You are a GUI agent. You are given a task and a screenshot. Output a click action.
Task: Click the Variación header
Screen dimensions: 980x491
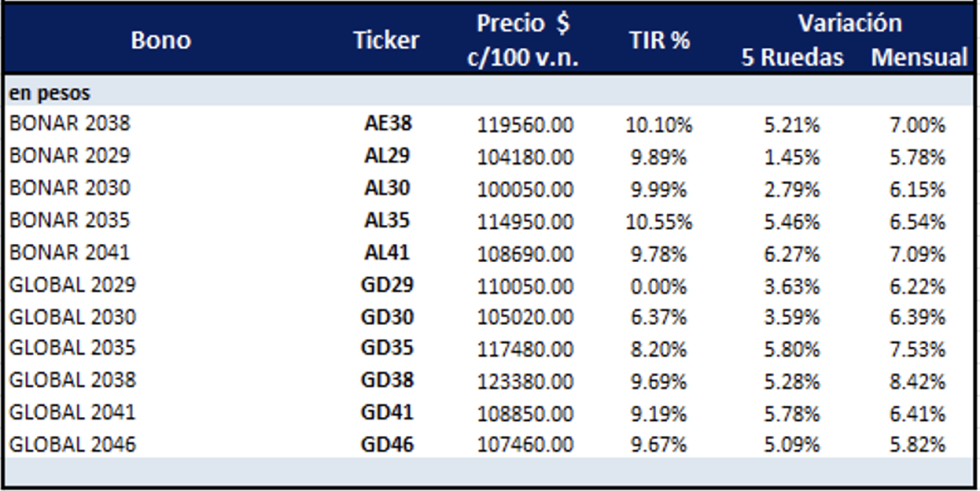[849, 23]
